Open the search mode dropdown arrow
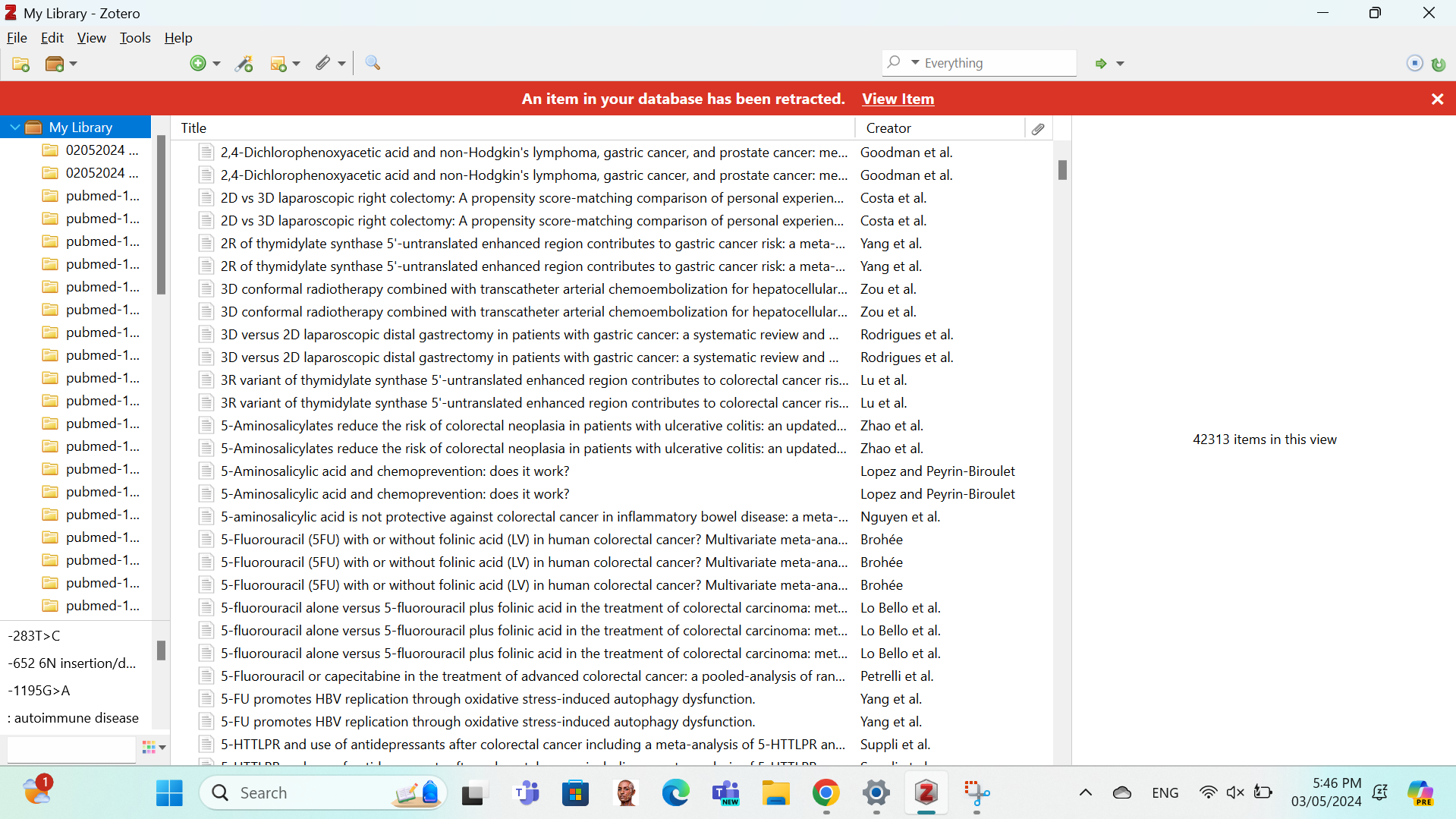 pos(915,62)
